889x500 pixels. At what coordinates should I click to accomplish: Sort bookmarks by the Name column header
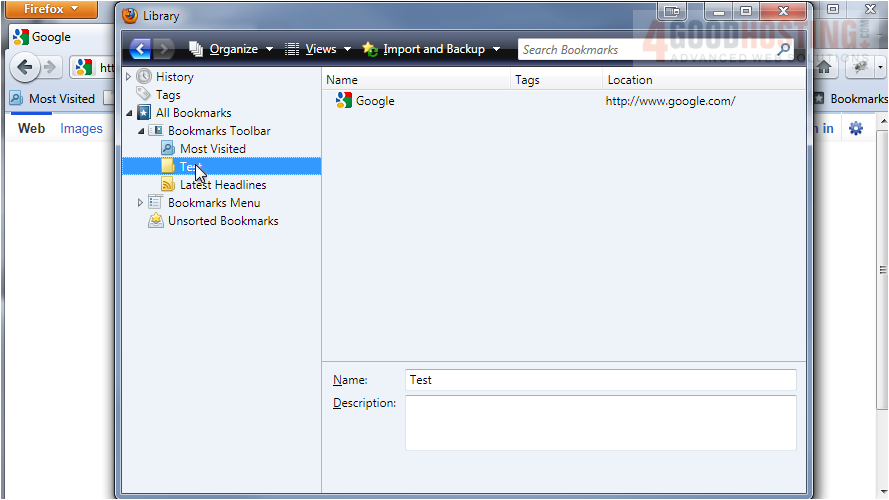tap(415, 80)
